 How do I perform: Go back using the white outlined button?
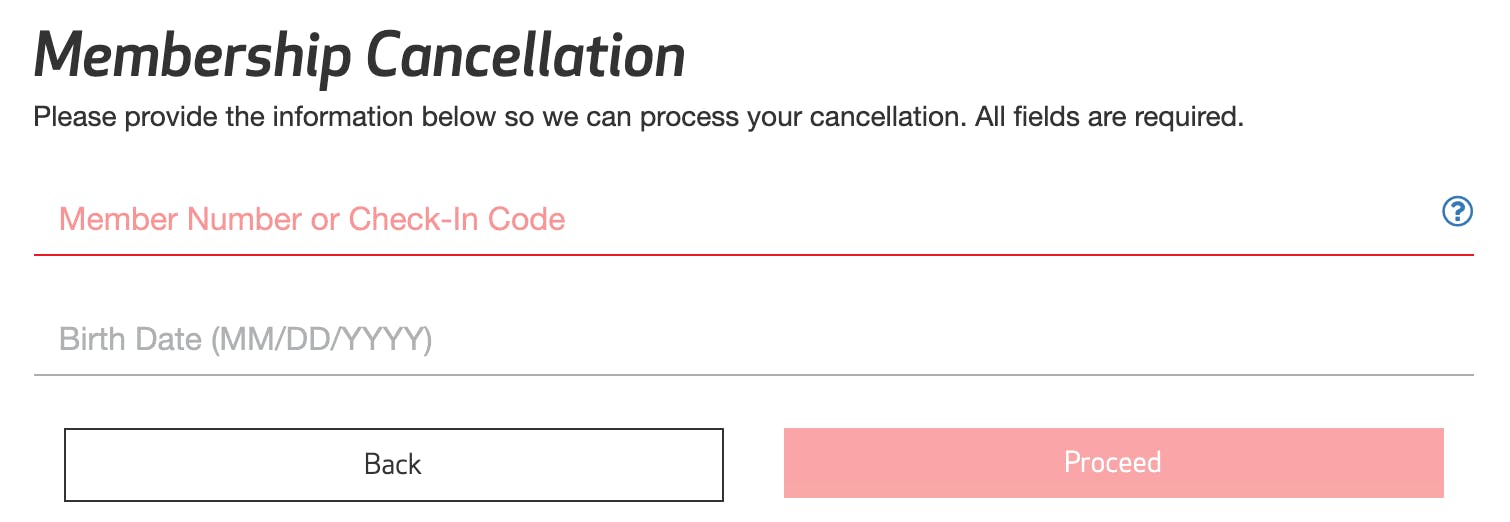(x=393, y=464)
